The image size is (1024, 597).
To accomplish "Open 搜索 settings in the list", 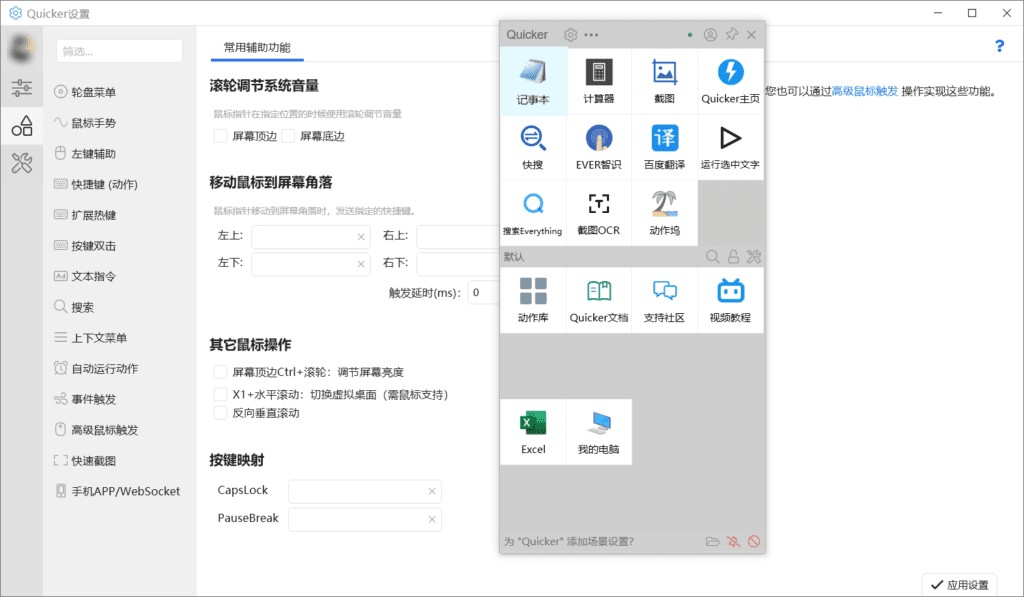I will coord(119,307).
